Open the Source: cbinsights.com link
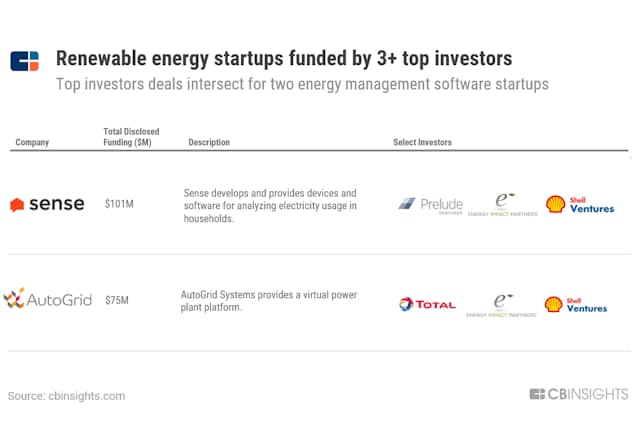638x445 pixels. (66, 396)
